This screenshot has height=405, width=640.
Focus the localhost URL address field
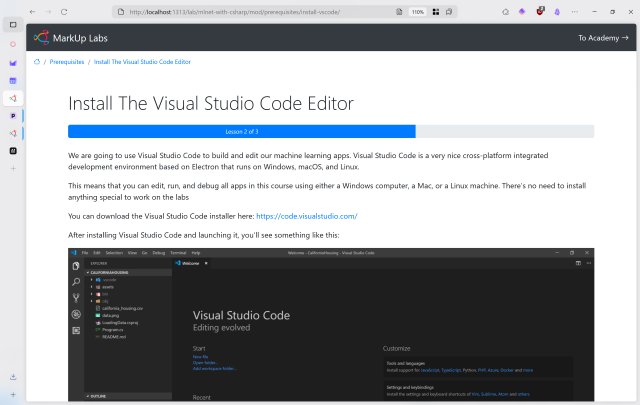pyautogui.click(x=235, y=12)
